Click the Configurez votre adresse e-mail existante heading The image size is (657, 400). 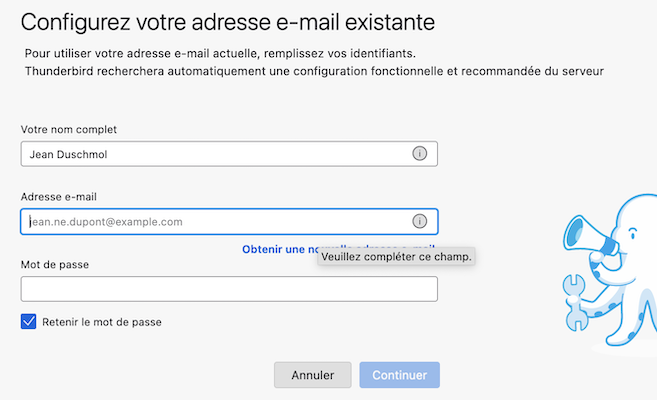[x=228, y=22]
